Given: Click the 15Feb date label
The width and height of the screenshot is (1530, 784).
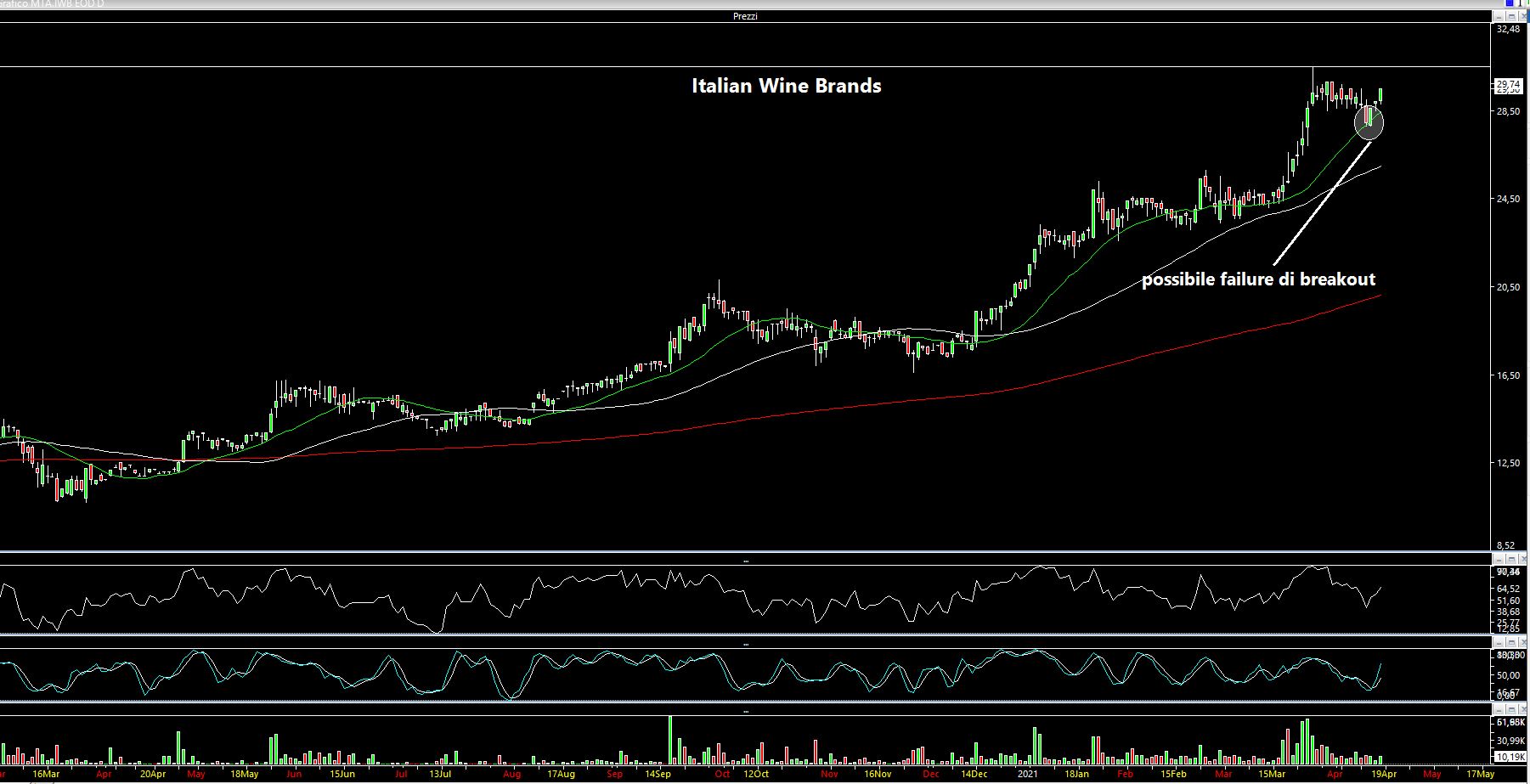Looking at the screenshot, I should [1174, 775].
